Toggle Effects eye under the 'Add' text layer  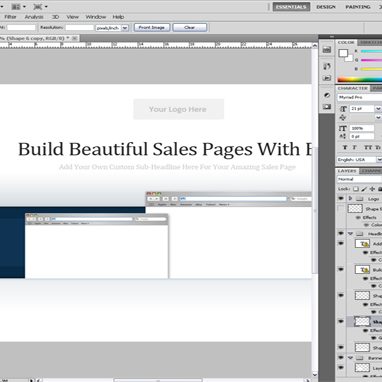(x=366, y=252)
